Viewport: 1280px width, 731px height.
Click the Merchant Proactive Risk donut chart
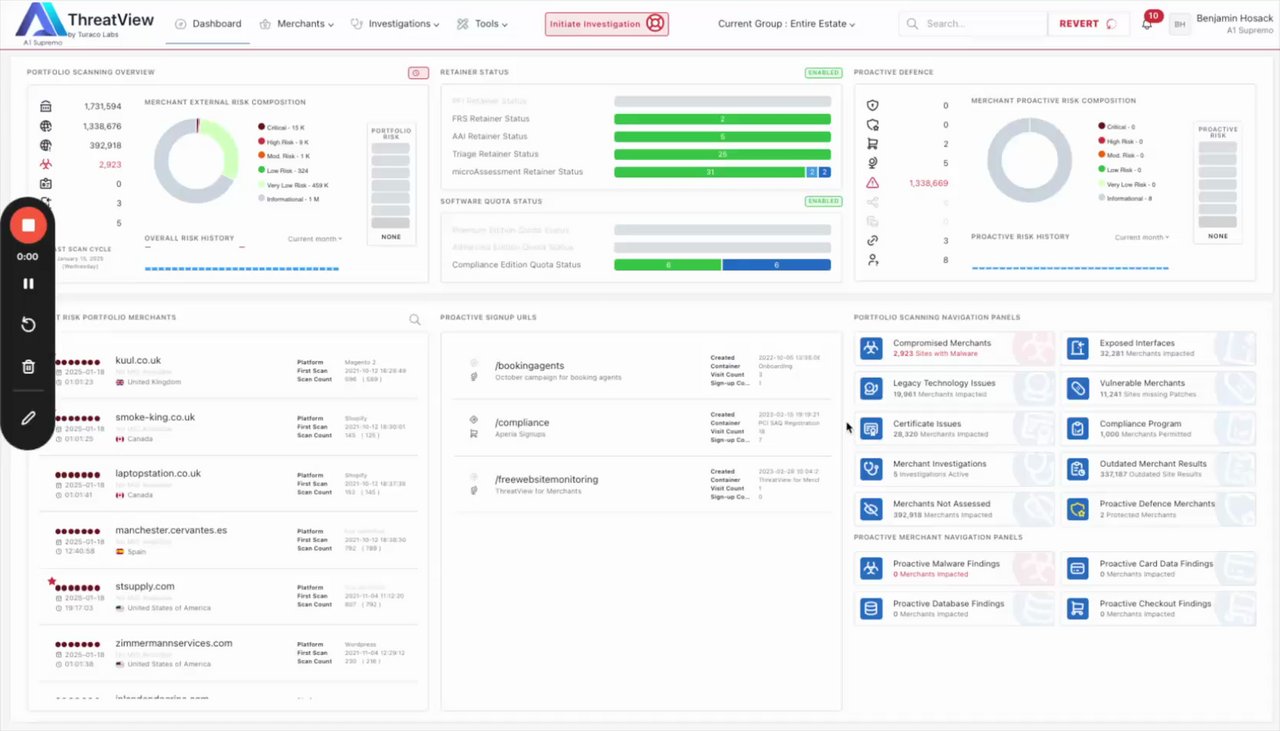[1029, 160]
